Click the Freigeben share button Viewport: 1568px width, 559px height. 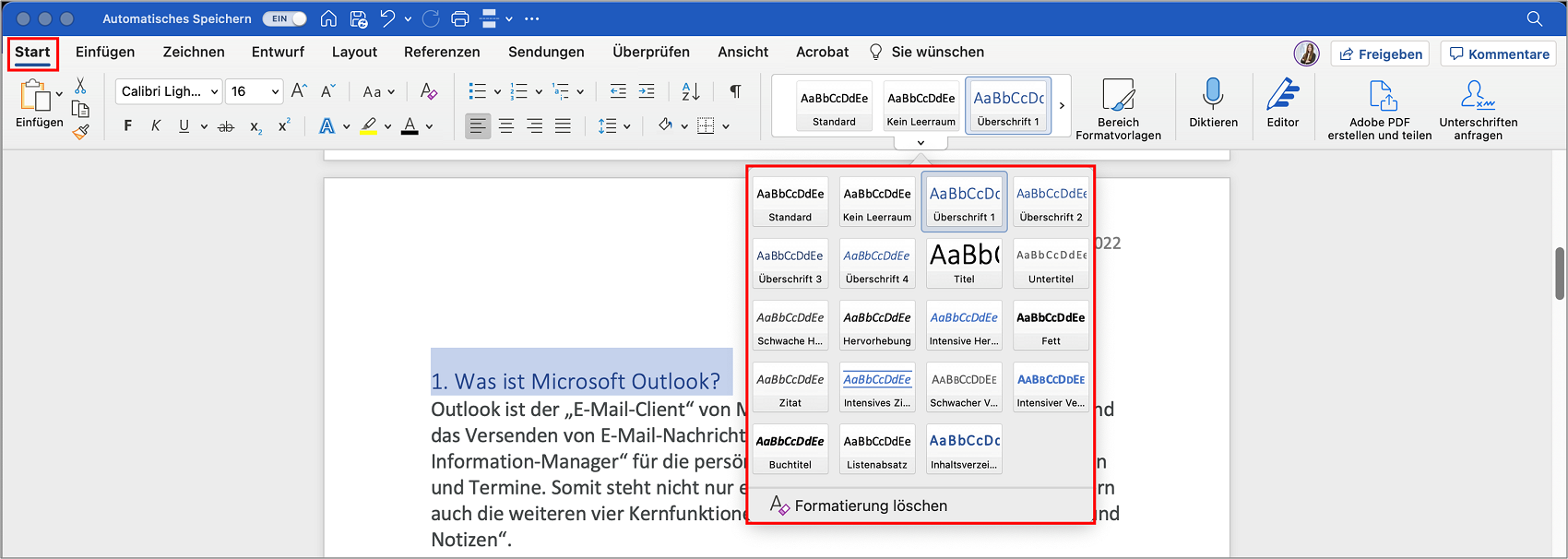pyautogui.click(x=1380, y=54)
